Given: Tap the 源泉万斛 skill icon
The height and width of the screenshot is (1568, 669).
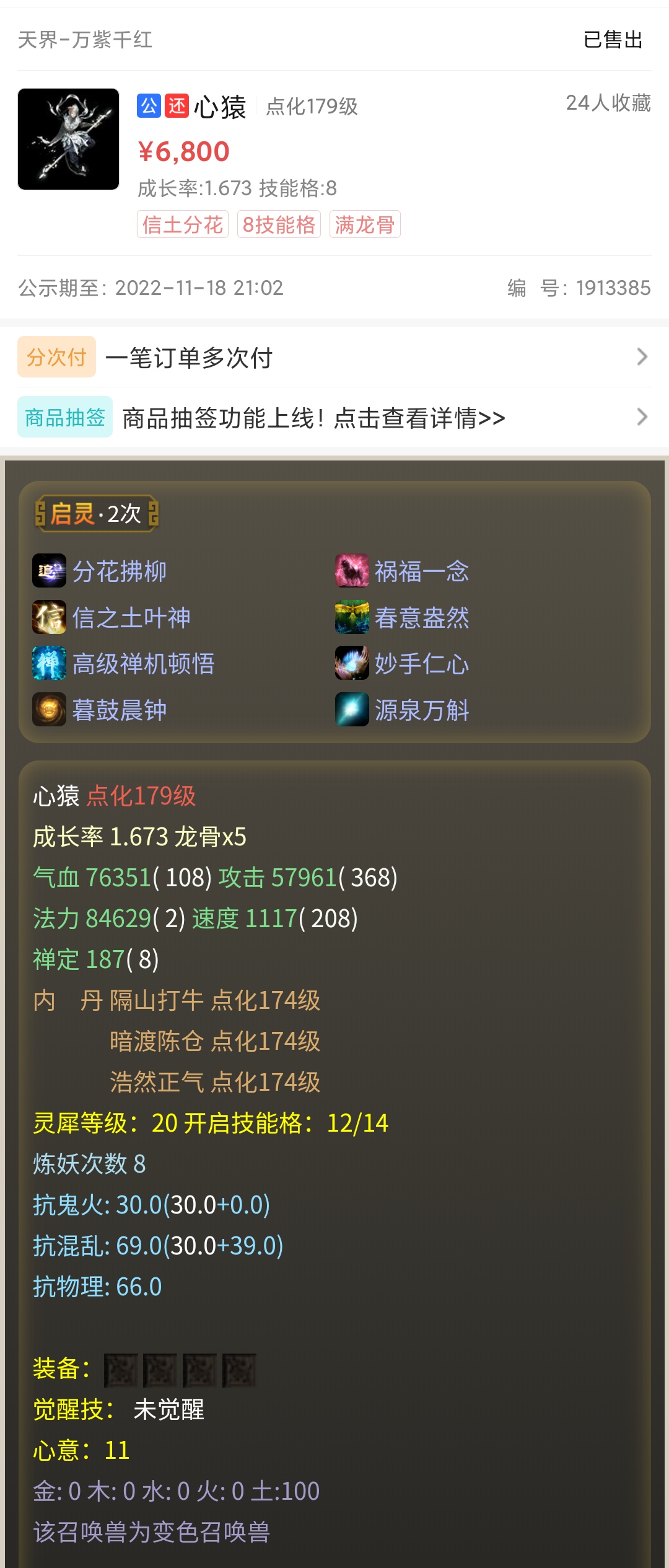Looking at the screenshot, I should point(352,709).
